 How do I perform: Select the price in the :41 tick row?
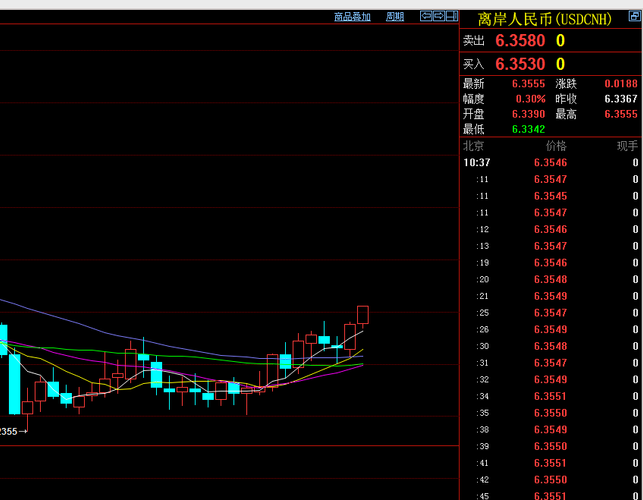point(550,463)
